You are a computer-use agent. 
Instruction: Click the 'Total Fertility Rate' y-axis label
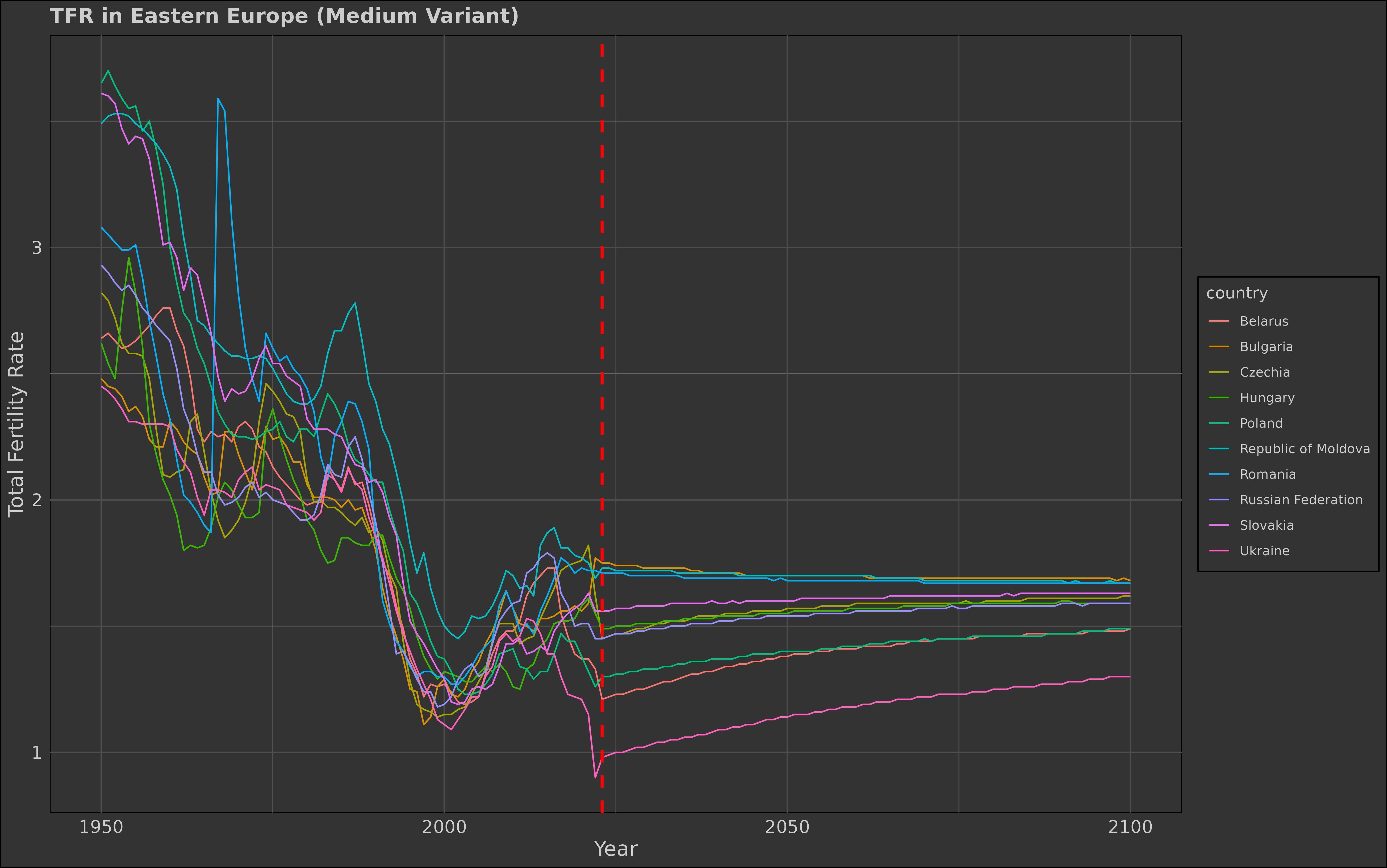16,424
